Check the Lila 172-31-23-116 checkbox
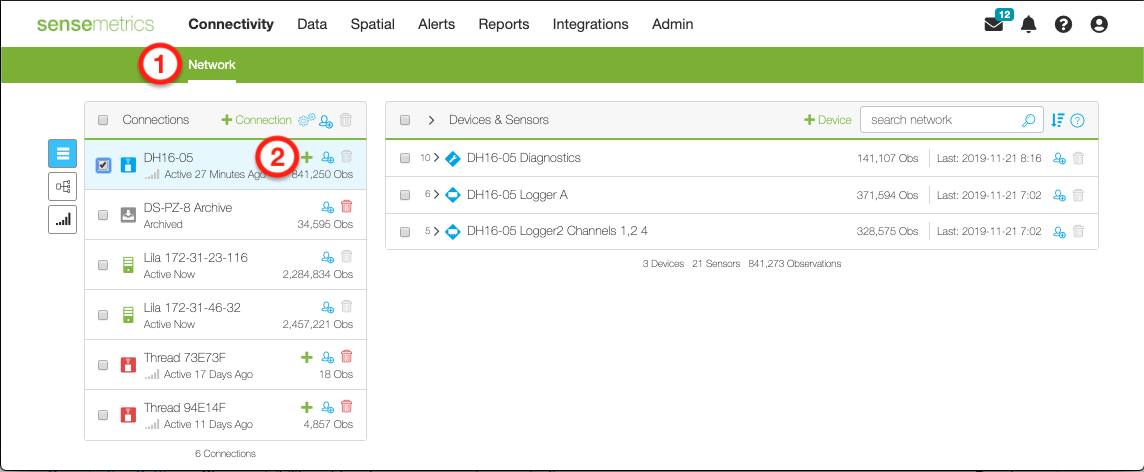This screenshot has width=1144, height=472. (103, 265)
